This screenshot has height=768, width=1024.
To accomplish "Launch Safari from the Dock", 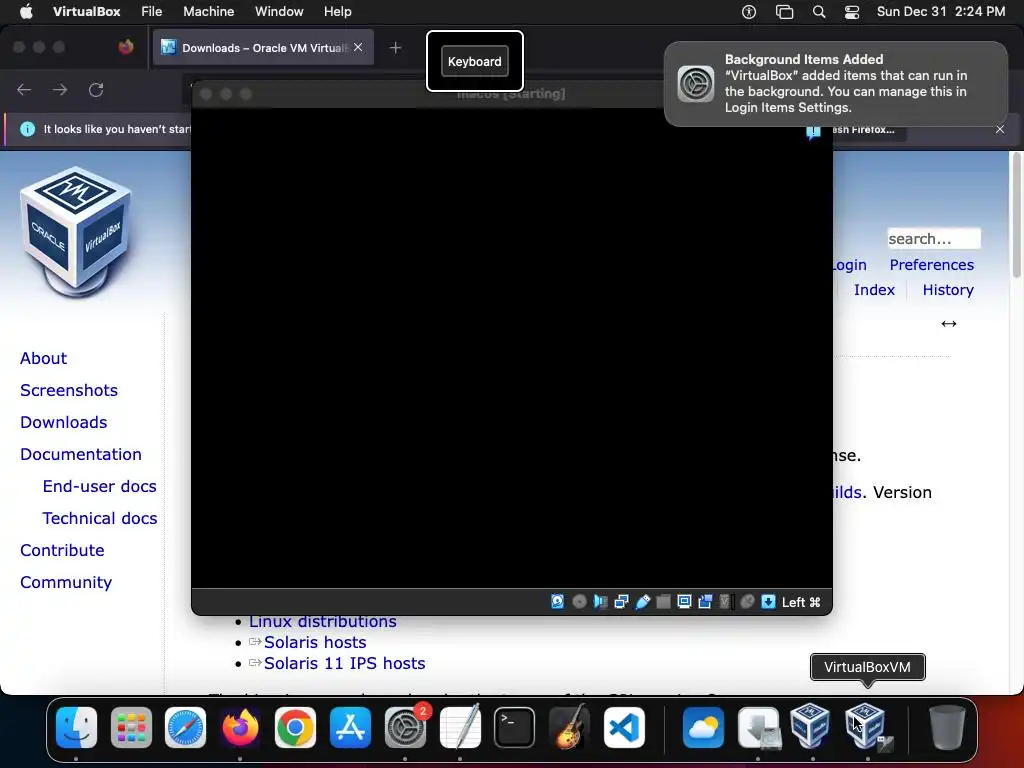I will (x=185, y=727).
